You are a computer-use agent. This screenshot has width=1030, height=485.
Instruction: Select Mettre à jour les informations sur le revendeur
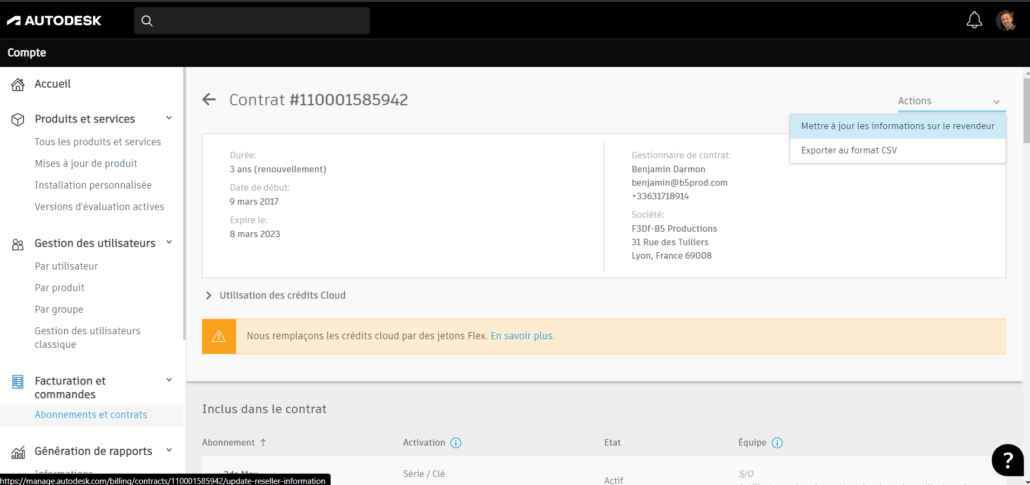click(897, 126)
